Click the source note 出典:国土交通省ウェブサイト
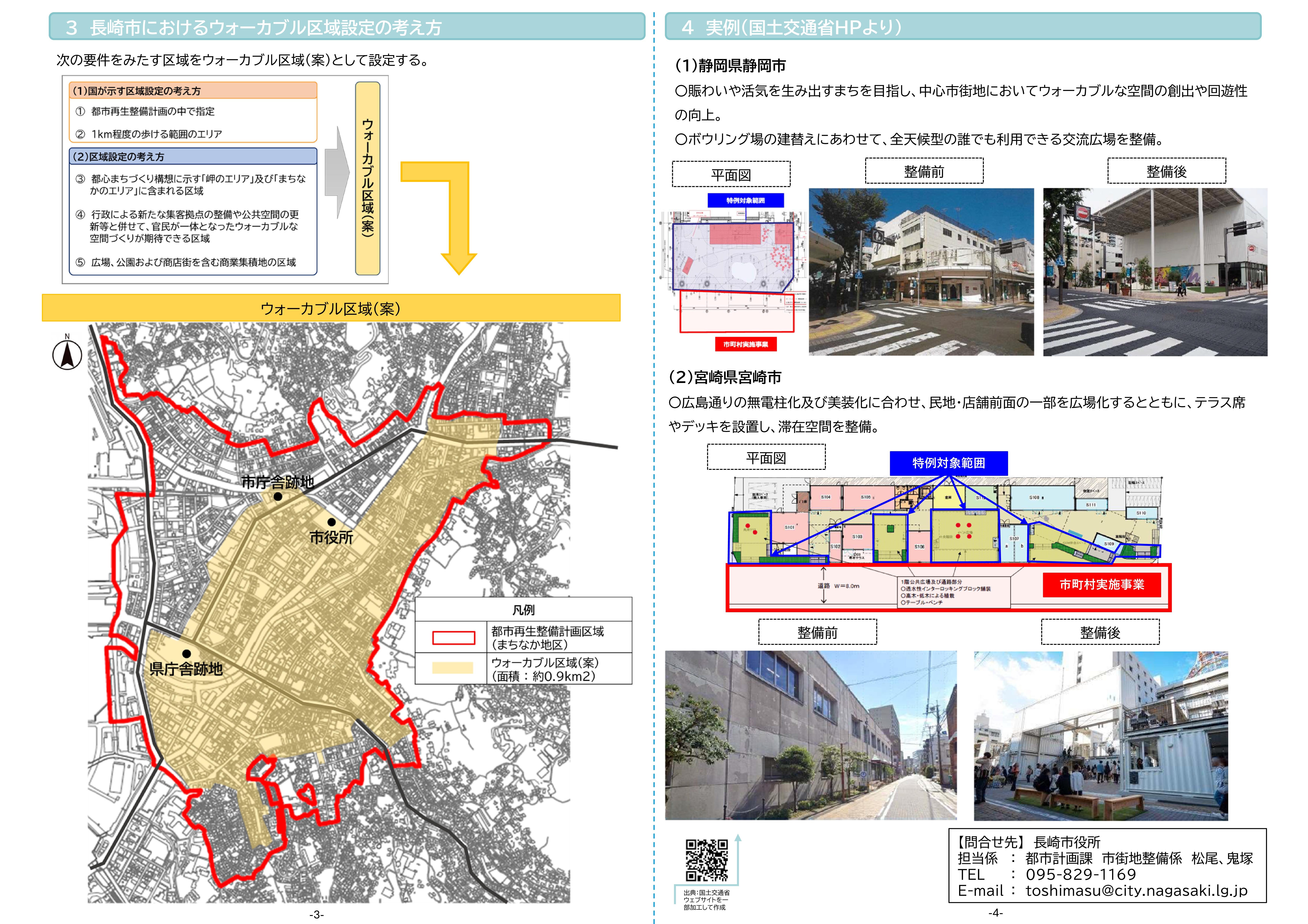 pos(706,900)
